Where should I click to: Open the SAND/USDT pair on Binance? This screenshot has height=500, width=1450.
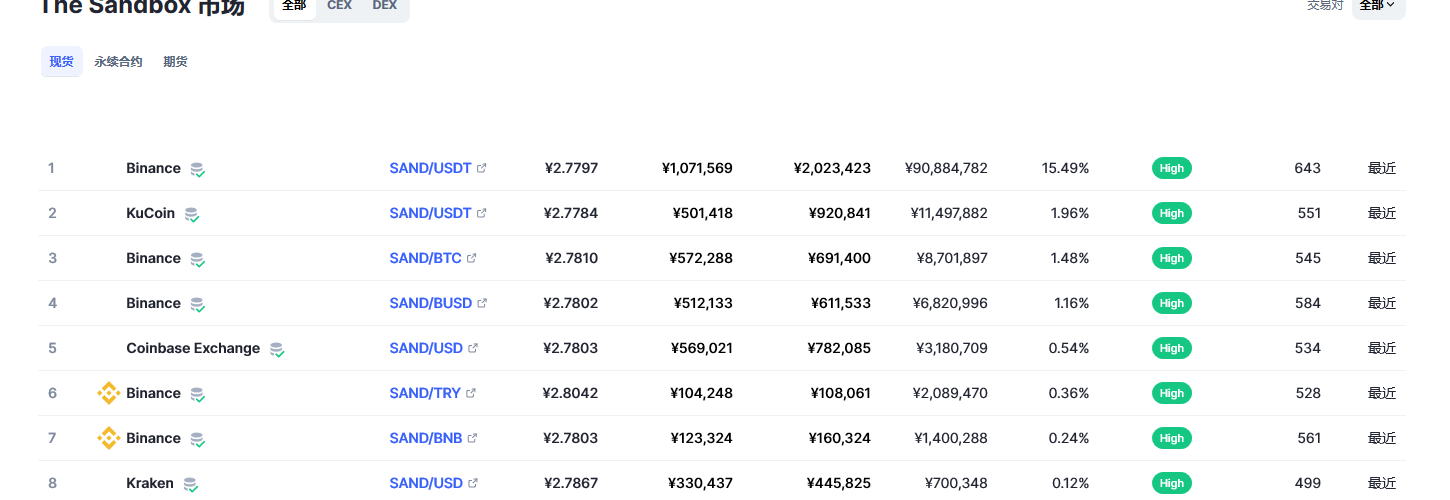pyautogui.click(x=430, y=168)
